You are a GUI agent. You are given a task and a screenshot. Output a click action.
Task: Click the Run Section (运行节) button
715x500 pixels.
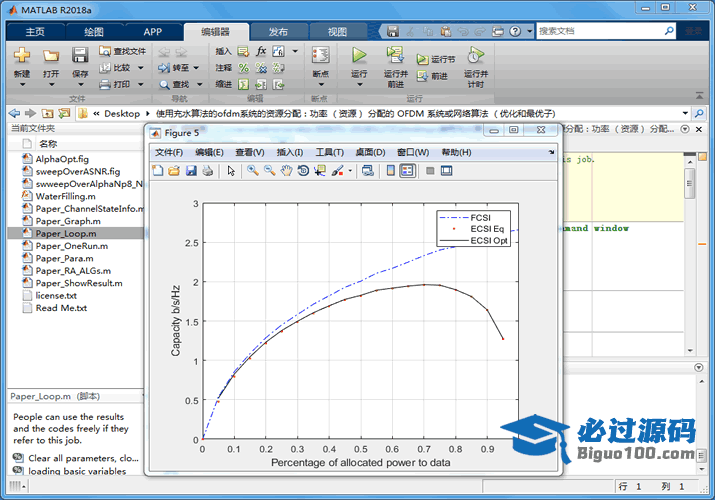[x=436, y=59]
